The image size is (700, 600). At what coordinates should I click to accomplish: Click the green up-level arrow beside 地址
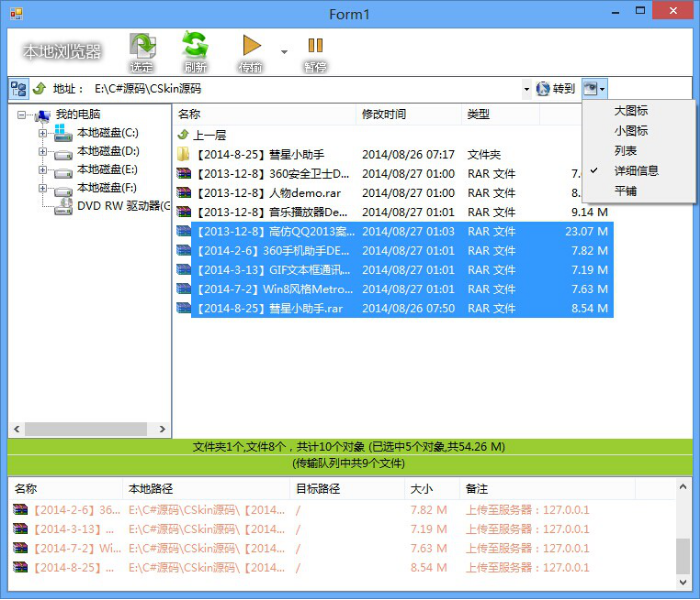pos(40,88)
